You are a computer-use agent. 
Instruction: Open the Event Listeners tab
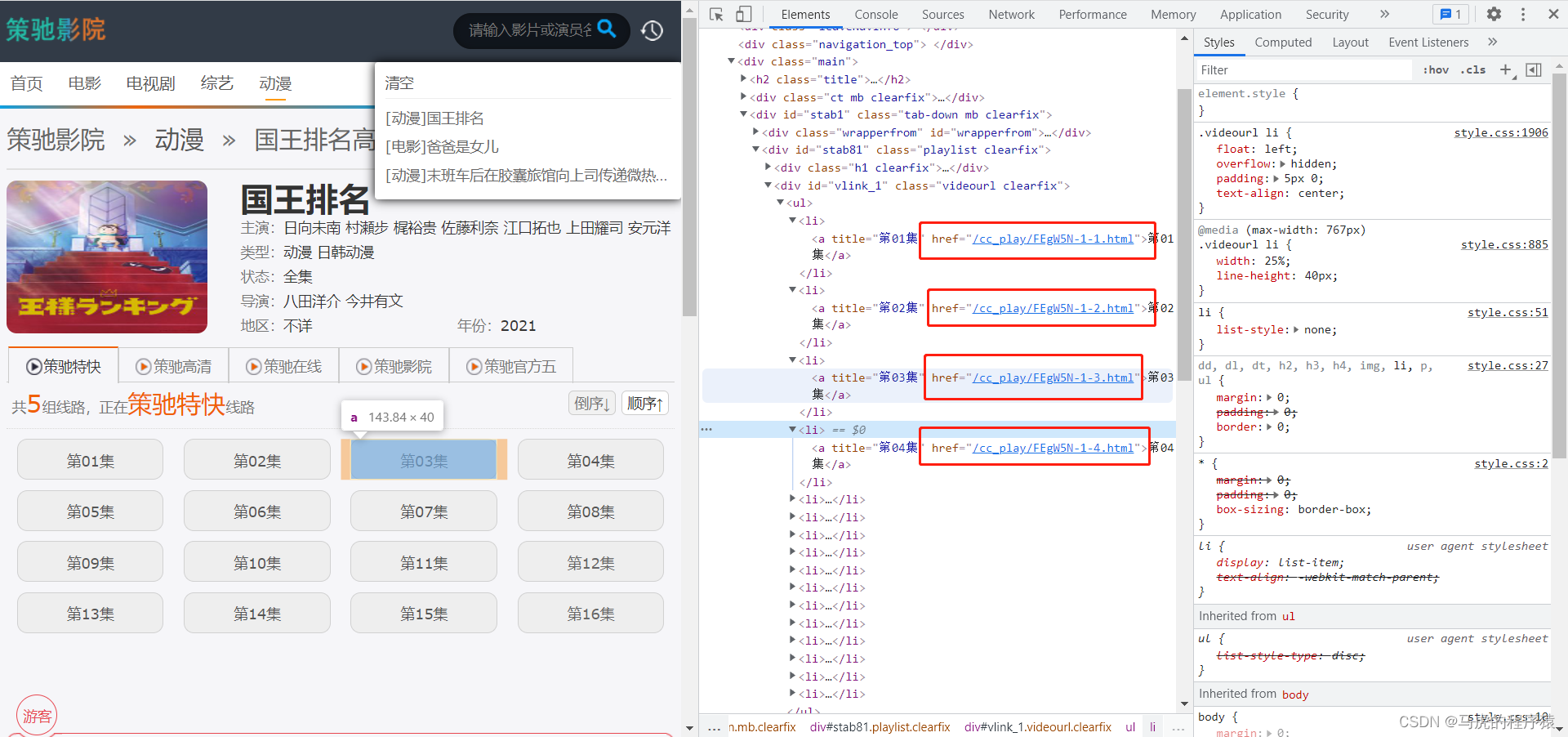point(1428,42)
